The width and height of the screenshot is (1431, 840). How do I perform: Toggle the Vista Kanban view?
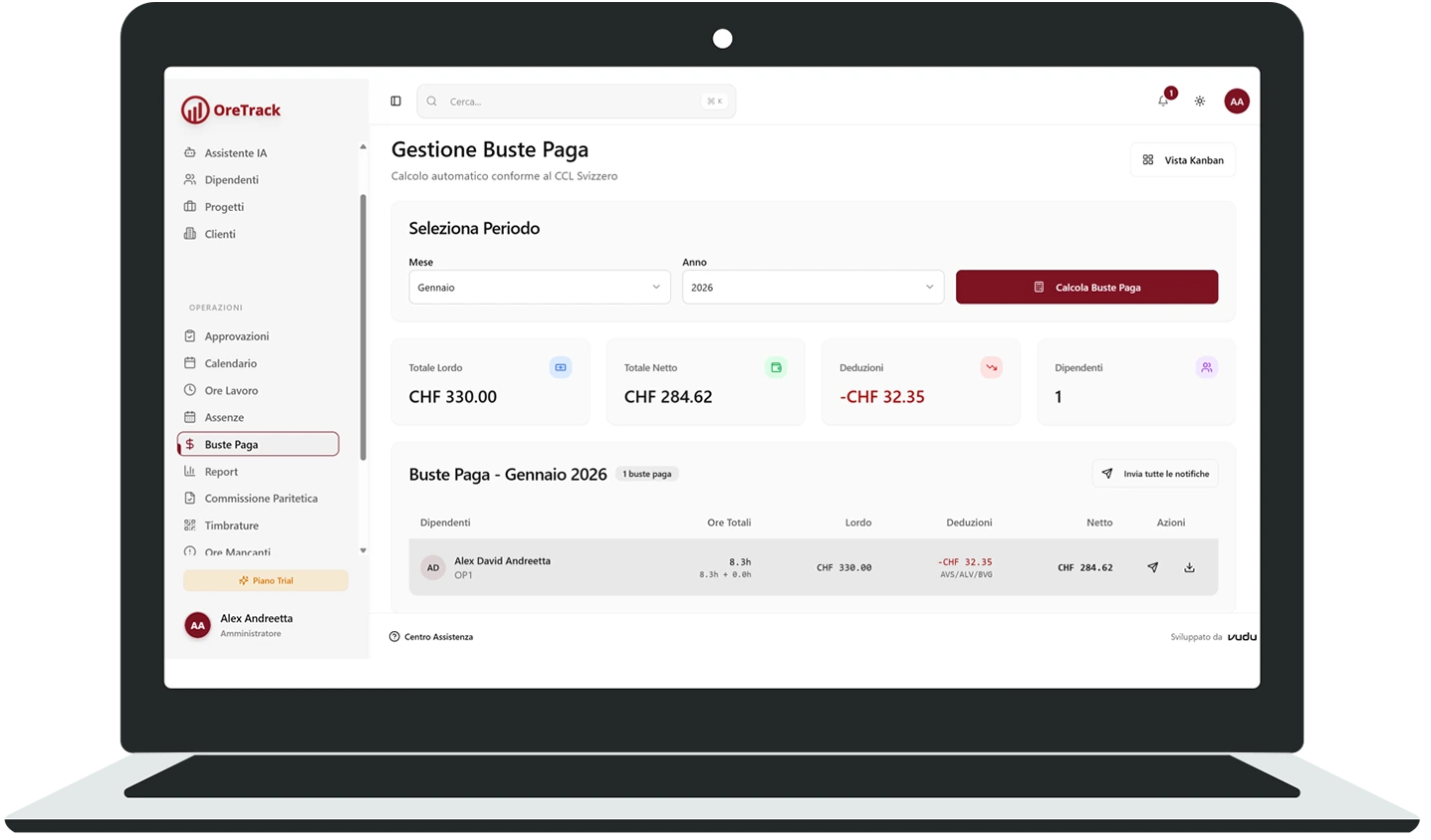1182,159
